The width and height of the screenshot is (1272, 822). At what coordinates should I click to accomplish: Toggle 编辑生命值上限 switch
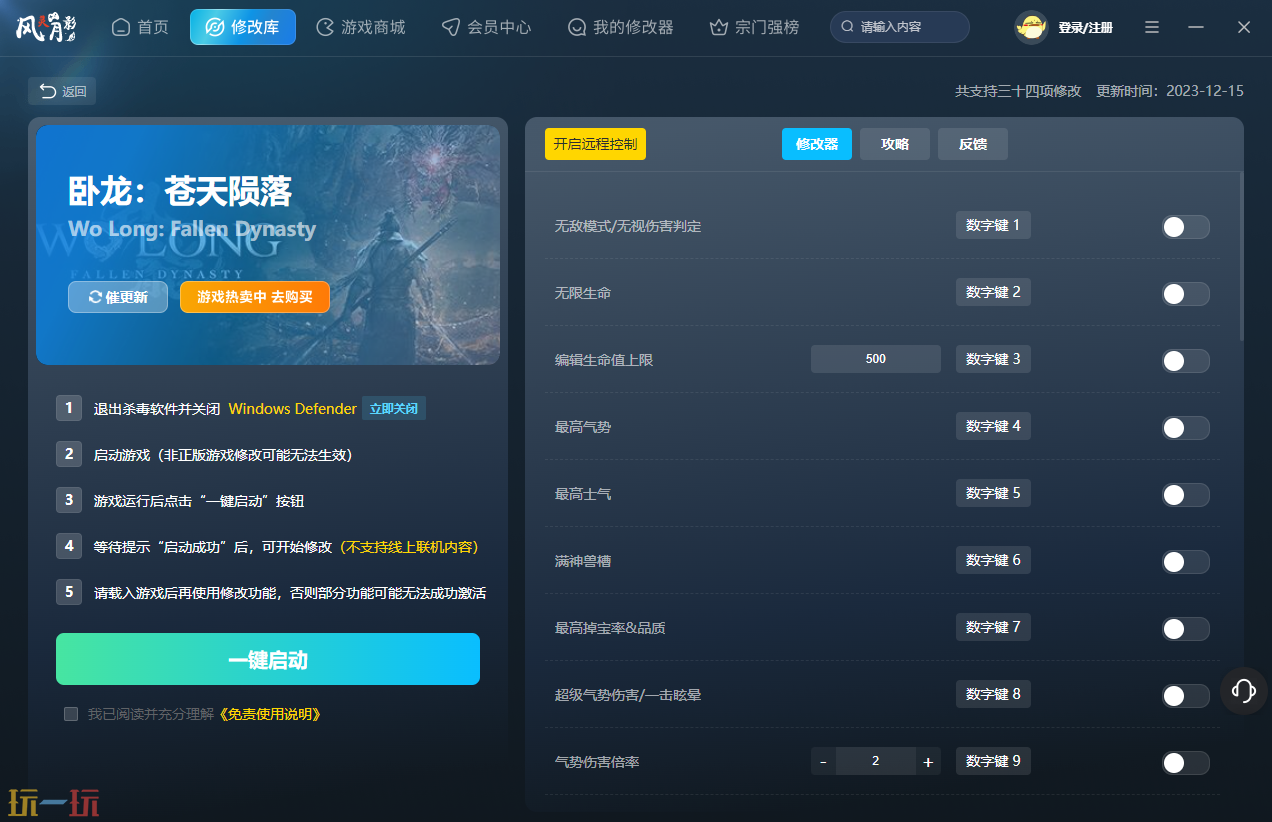(1185, 361)
